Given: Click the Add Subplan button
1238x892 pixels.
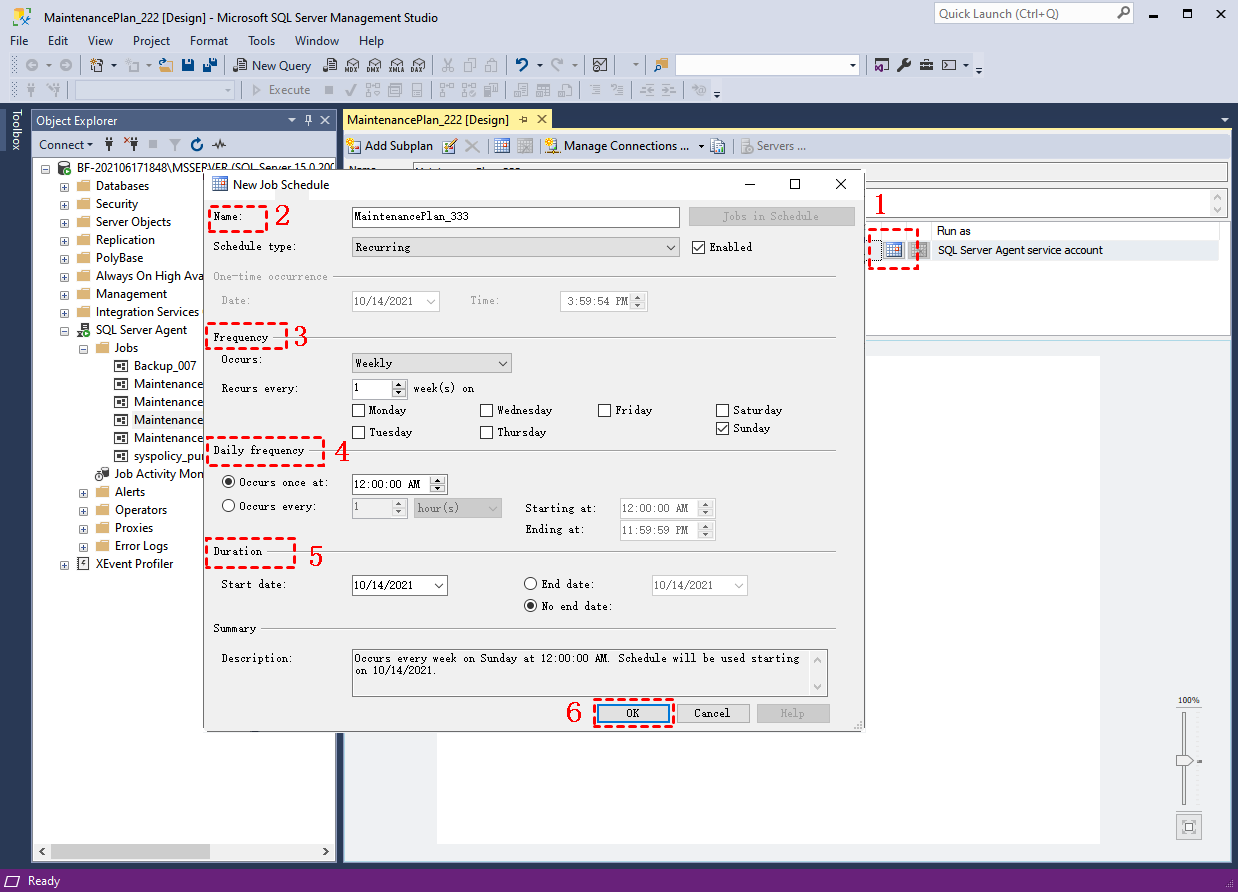Looking at the screenshot, I should [390, 146].
